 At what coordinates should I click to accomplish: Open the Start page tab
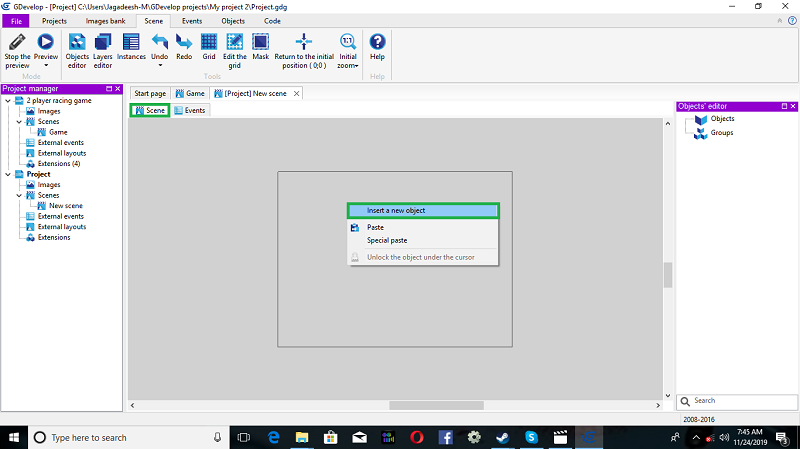coord(150,93)
